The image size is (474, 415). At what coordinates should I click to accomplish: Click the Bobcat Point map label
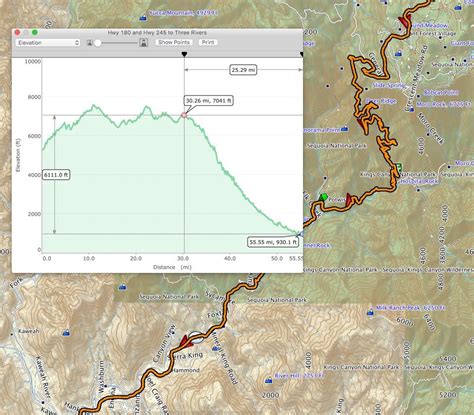[441, 92]
